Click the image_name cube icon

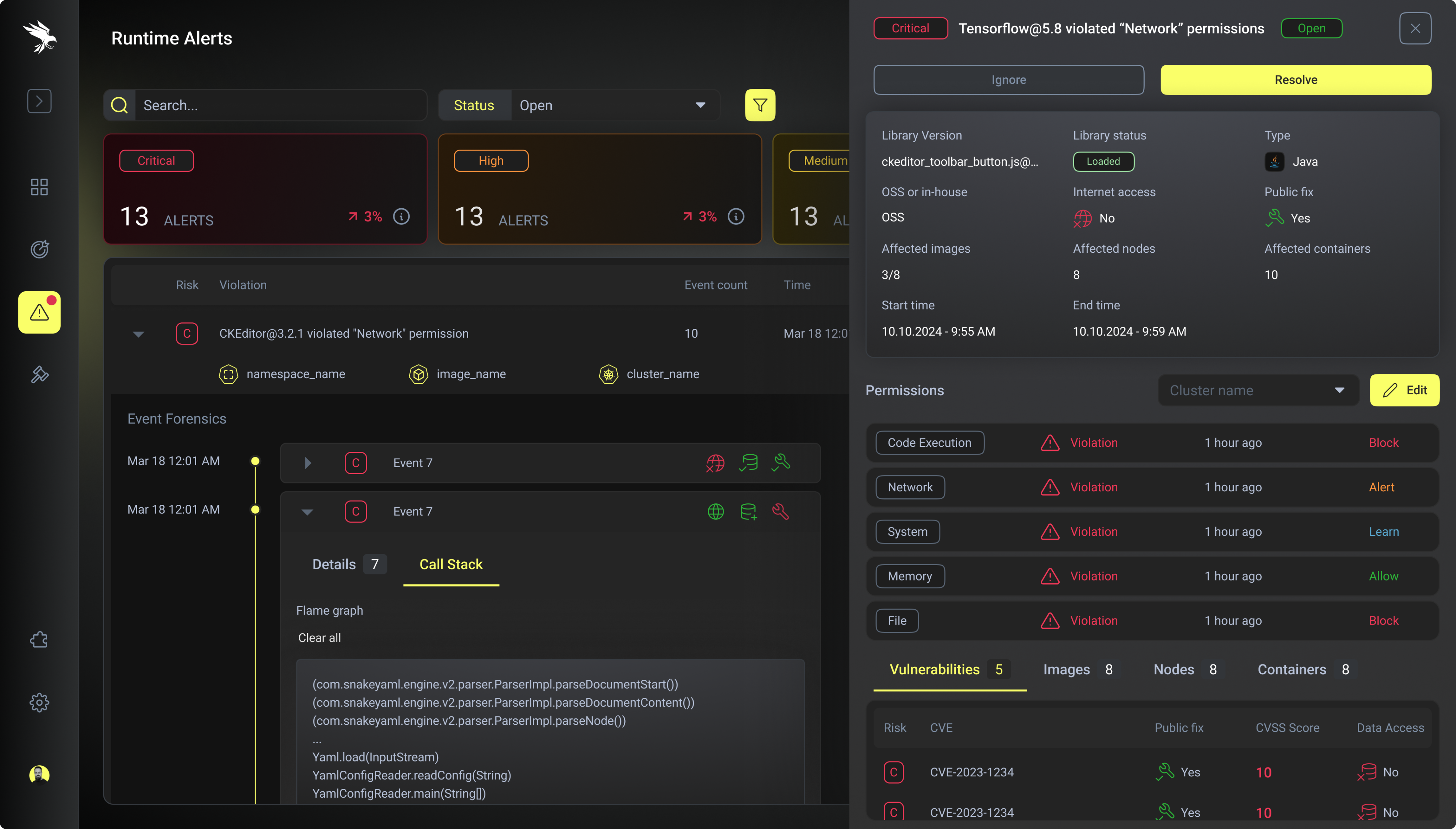(418, 374)
